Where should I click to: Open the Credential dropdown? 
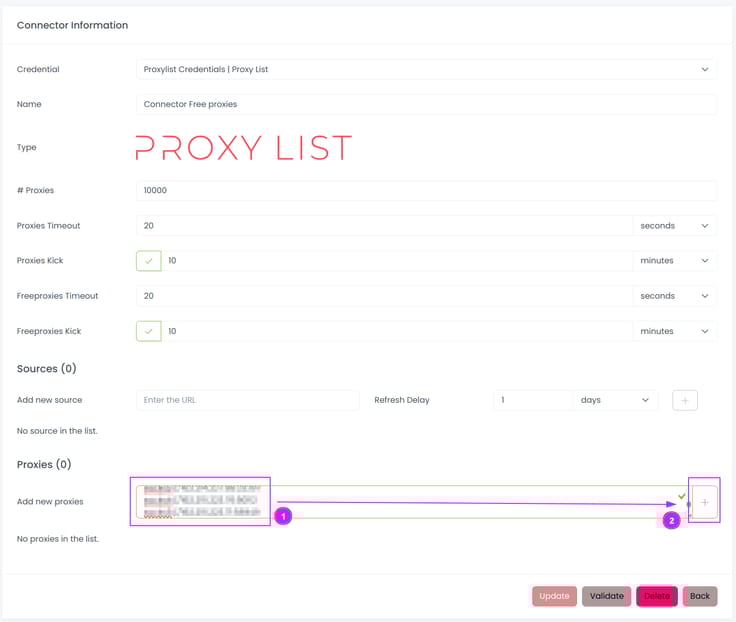[x=426, y=70]
